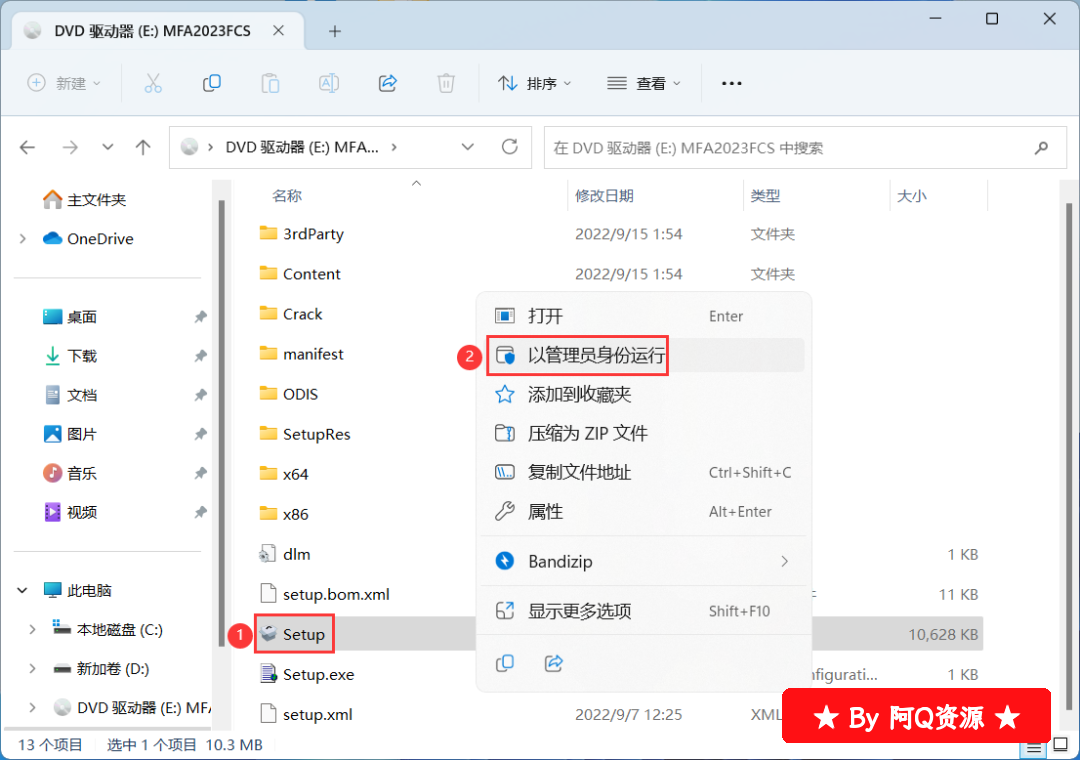The image size is (1080, 760).
Task: Select 此电脑 in the navigation pane
Action: tap(77, 590)
